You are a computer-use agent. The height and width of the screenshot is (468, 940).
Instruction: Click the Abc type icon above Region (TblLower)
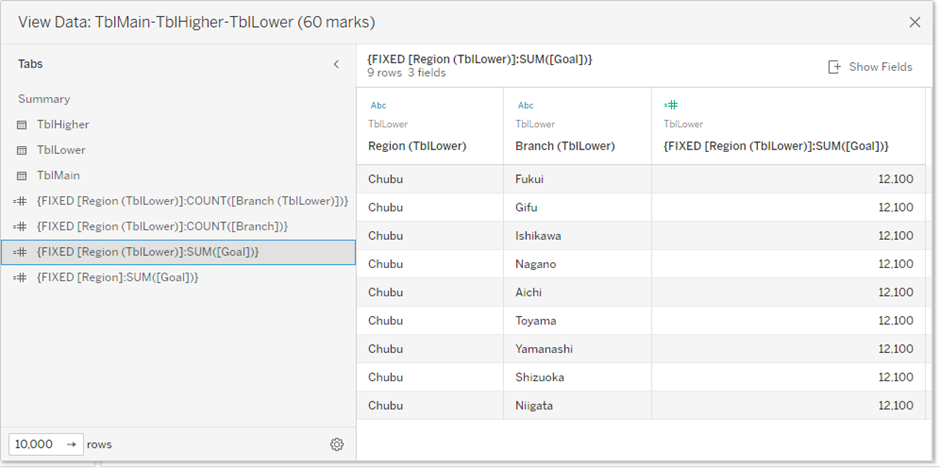click(378, 105)
